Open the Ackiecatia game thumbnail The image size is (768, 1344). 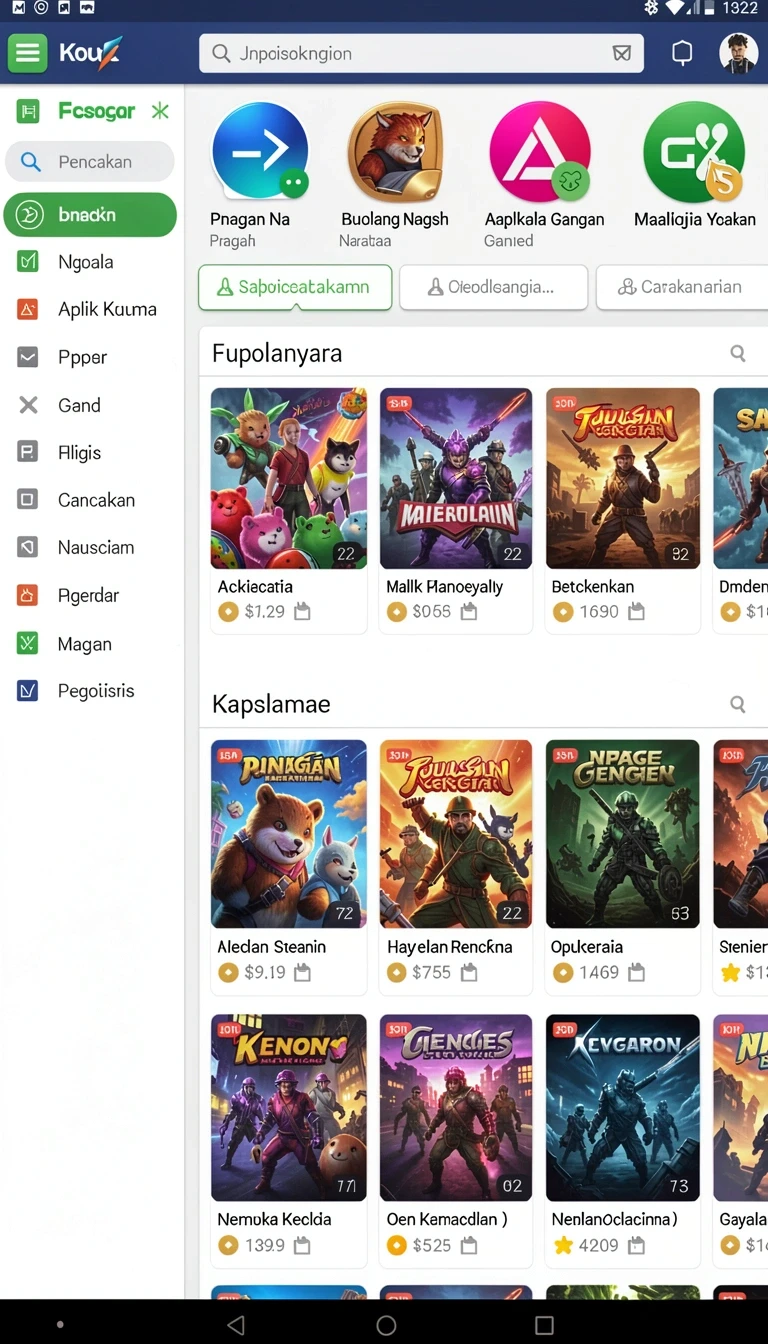click(289, 478)
